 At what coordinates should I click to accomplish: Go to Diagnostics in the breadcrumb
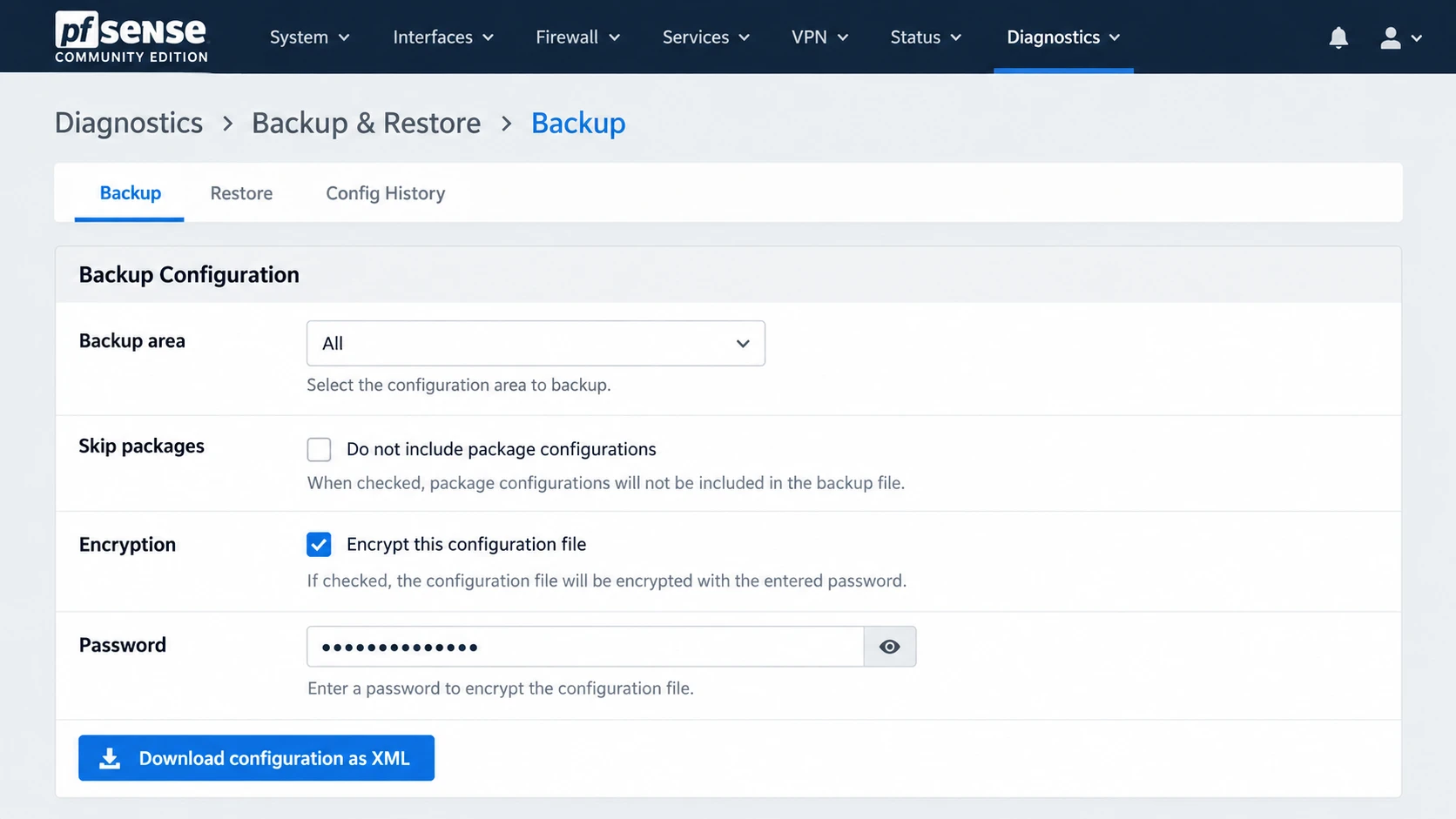click(129, 123)
